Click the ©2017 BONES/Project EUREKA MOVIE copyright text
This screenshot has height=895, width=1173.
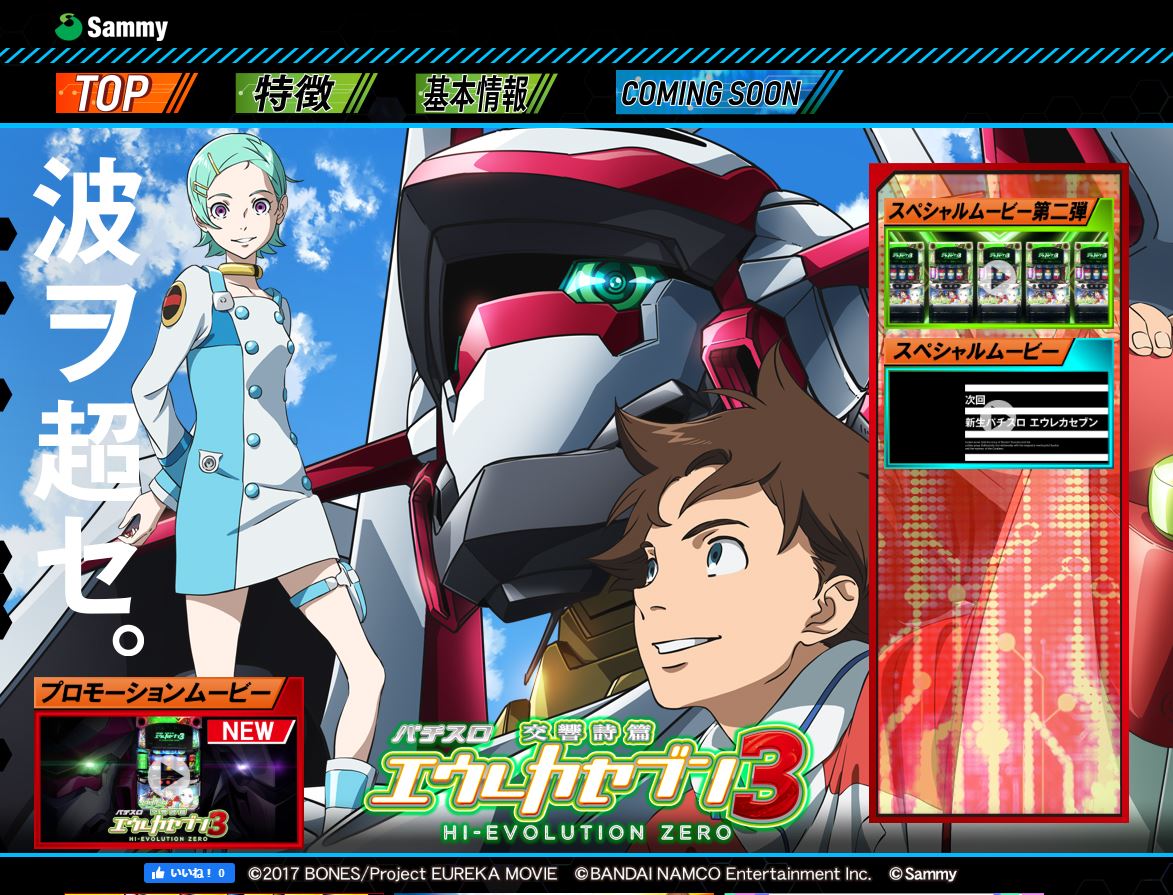click(x=402, y=874)
